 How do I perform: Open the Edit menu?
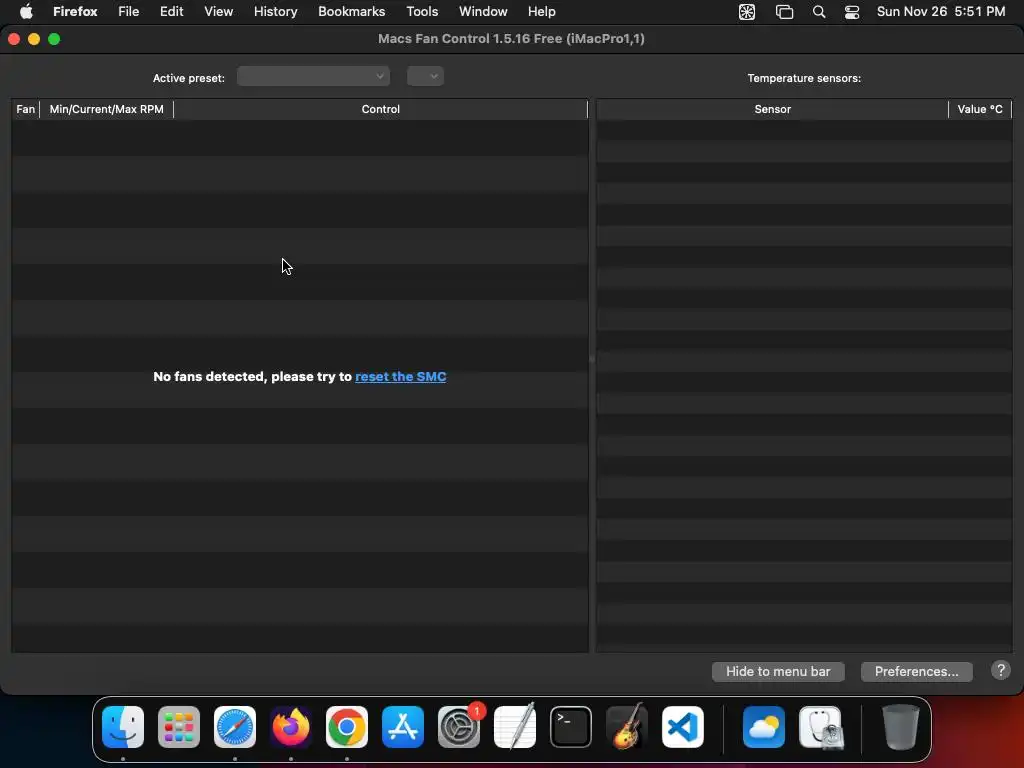172,12
